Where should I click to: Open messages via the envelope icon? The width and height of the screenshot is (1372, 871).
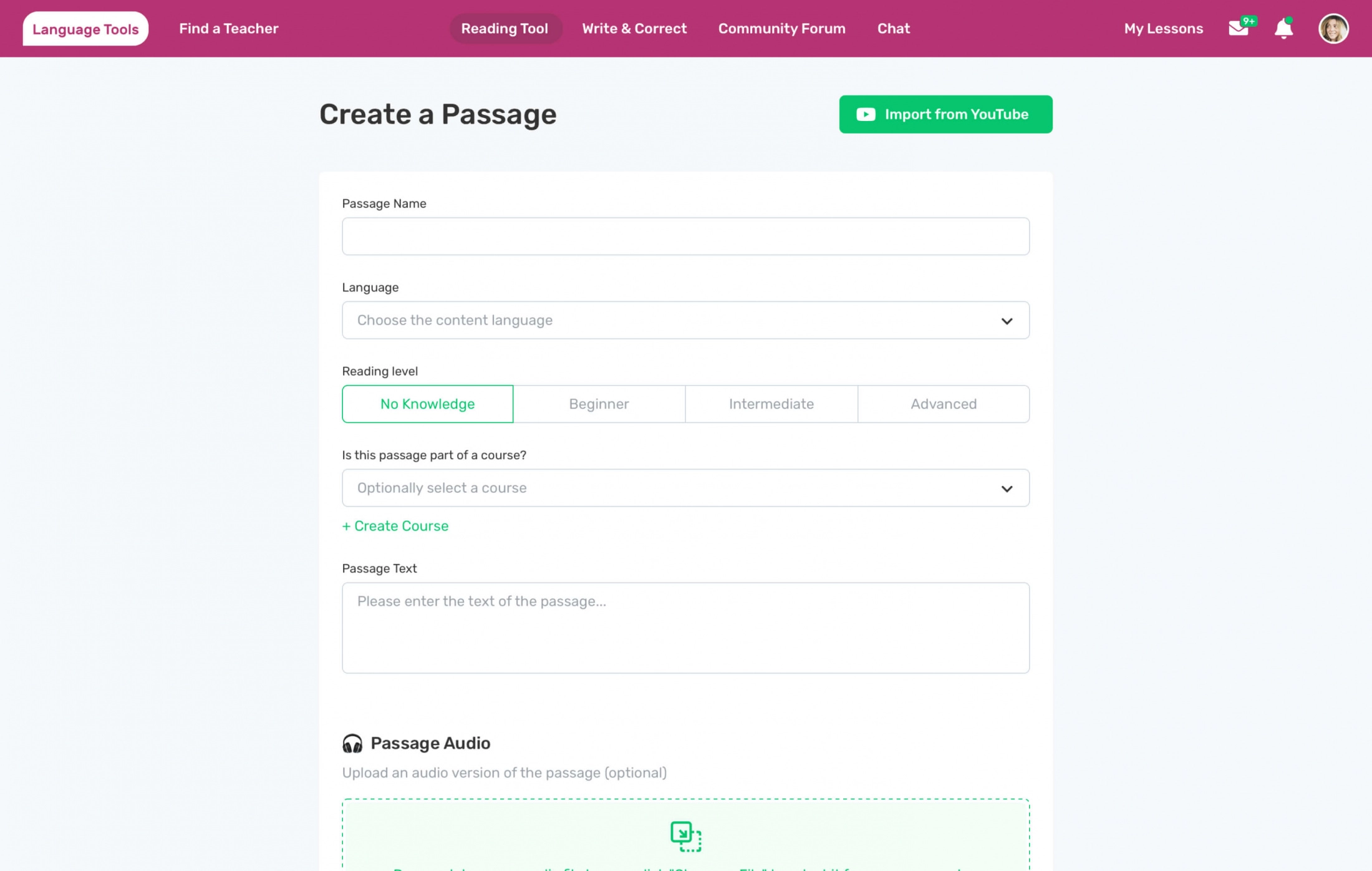tap(1238, 29)
